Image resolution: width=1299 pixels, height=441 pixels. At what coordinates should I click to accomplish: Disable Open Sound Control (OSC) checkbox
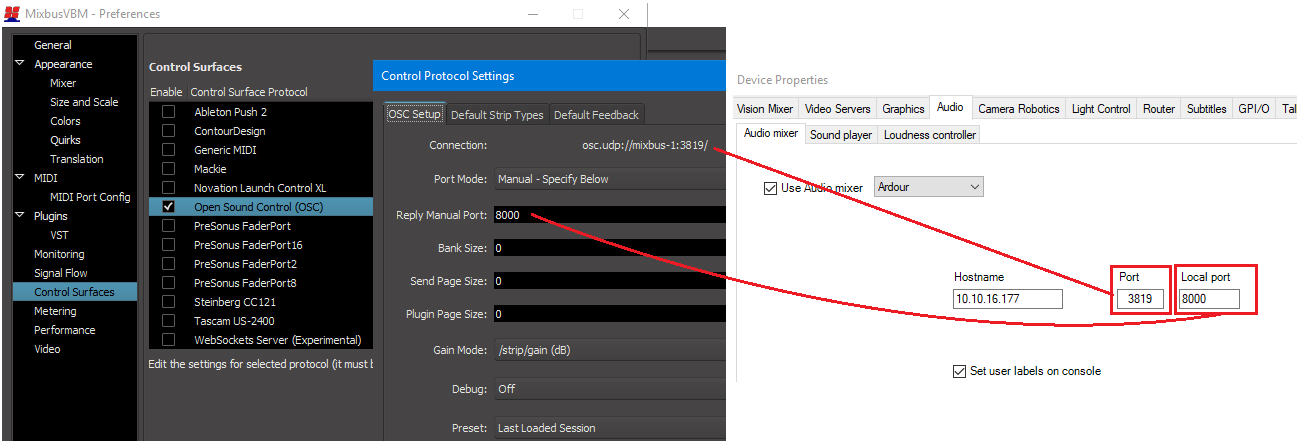click(168, 207)
